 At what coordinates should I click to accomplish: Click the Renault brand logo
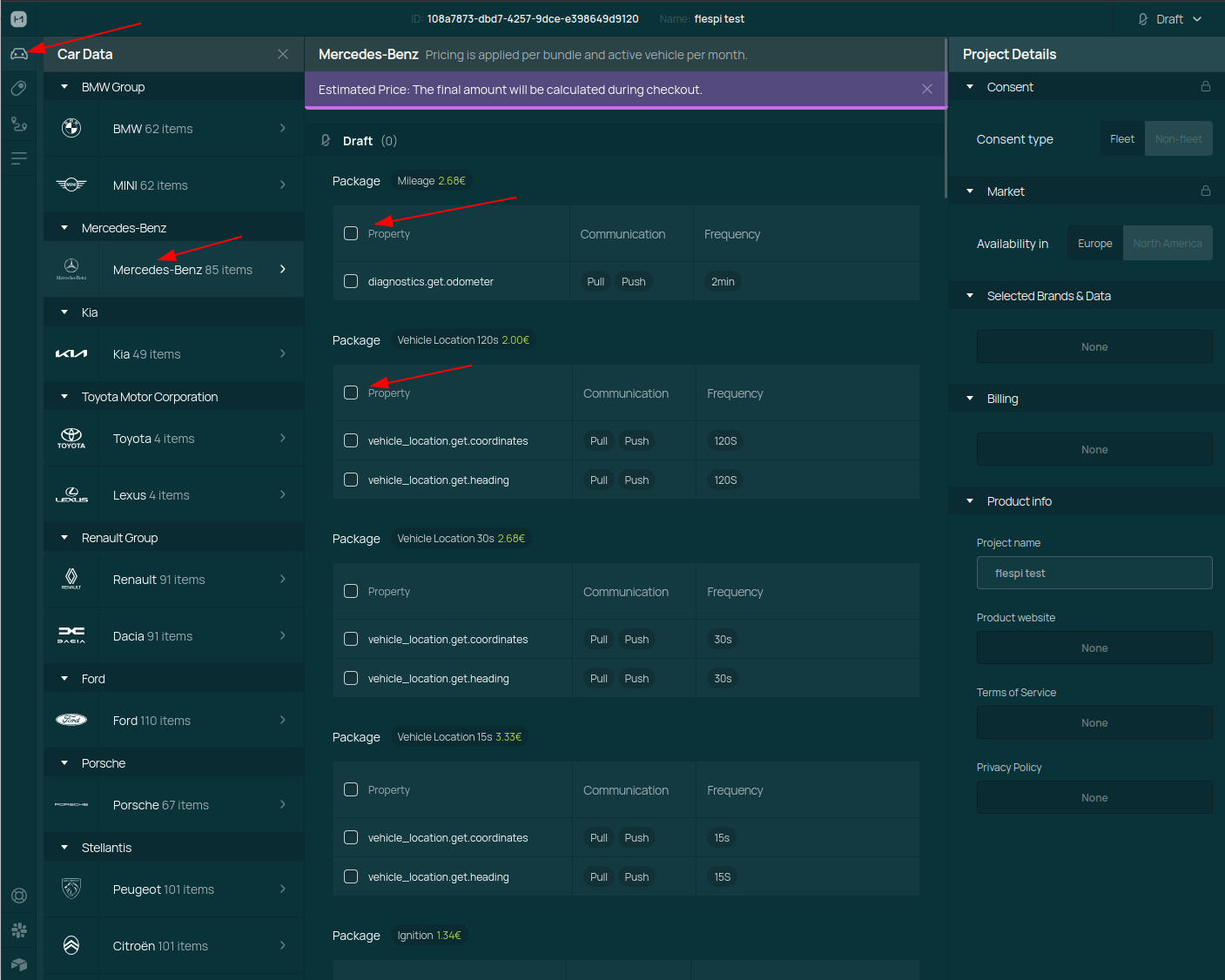coord(71,579)
